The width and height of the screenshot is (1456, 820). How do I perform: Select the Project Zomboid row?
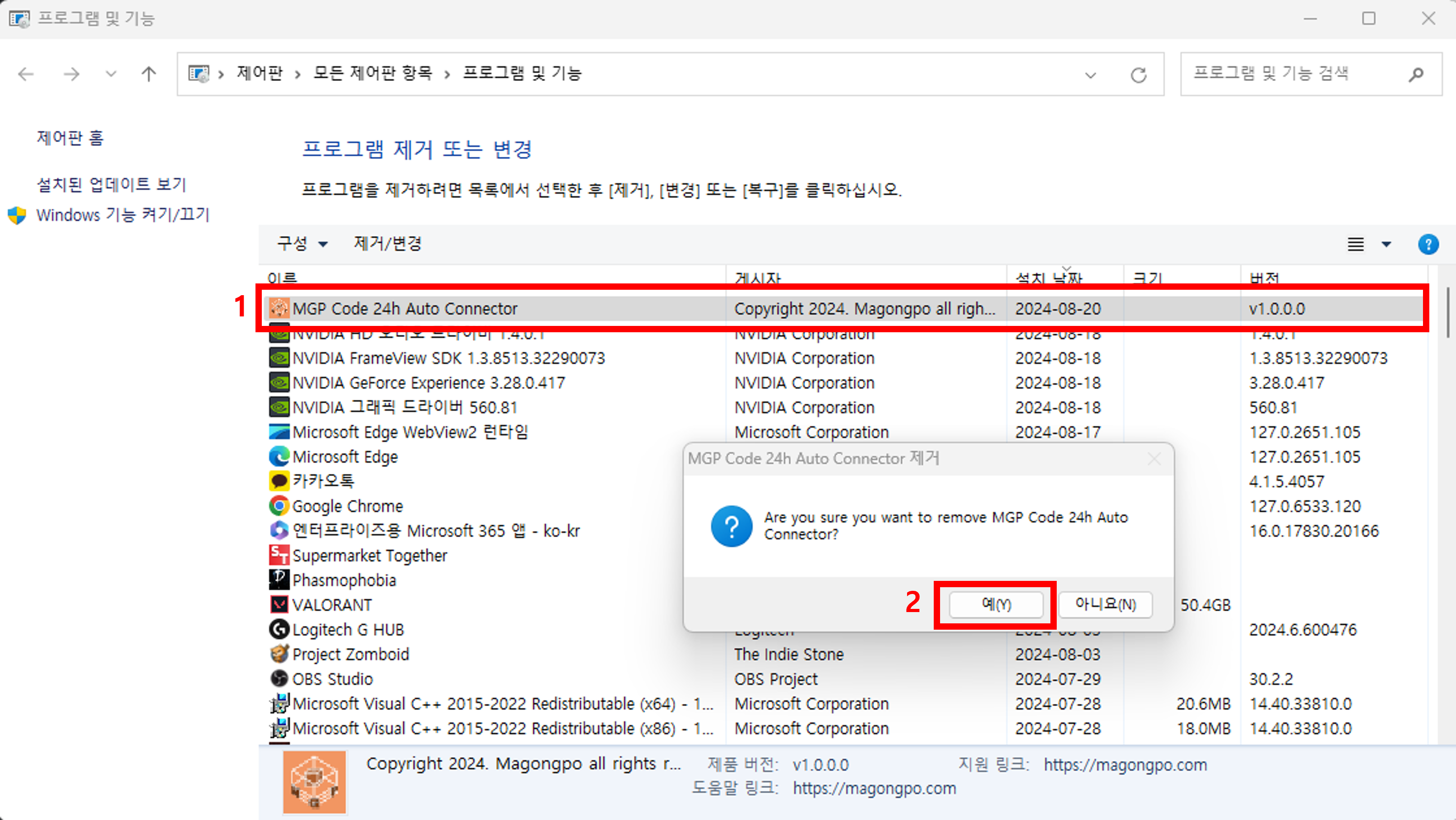[843, 654]
